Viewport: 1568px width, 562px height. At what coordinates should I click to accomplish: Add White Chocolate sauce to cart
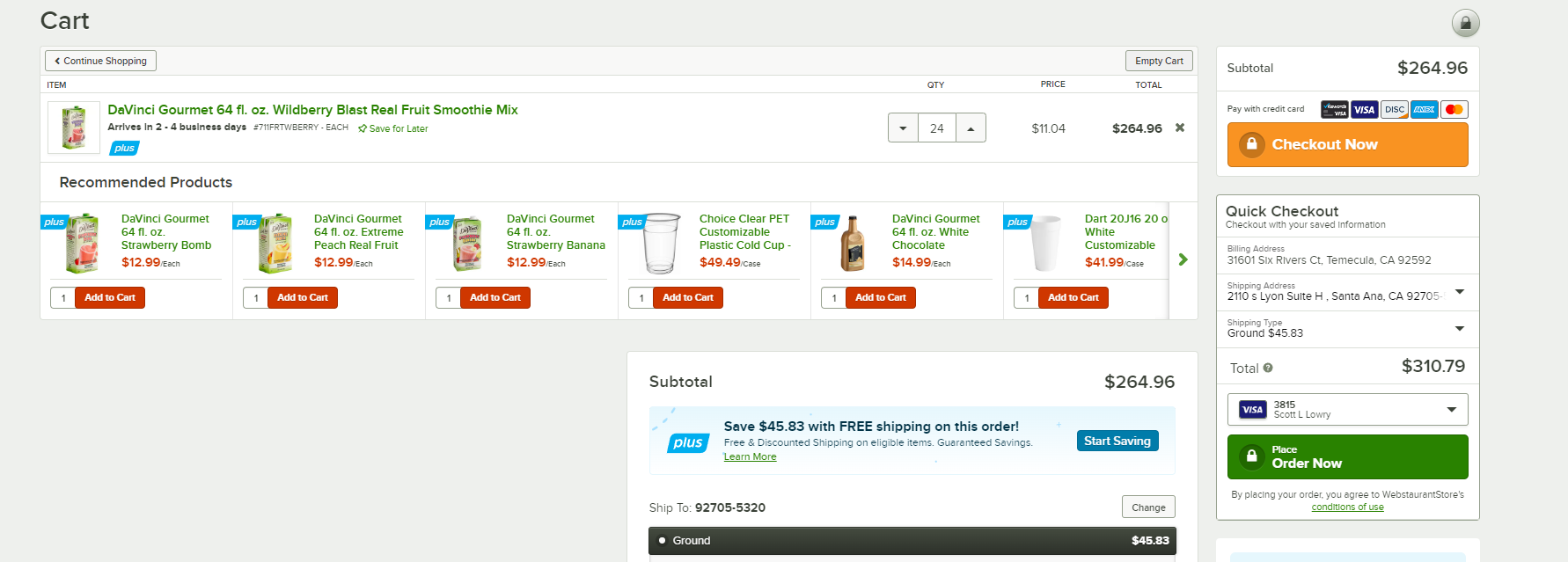pyautogui.click(x=881, y=298)
